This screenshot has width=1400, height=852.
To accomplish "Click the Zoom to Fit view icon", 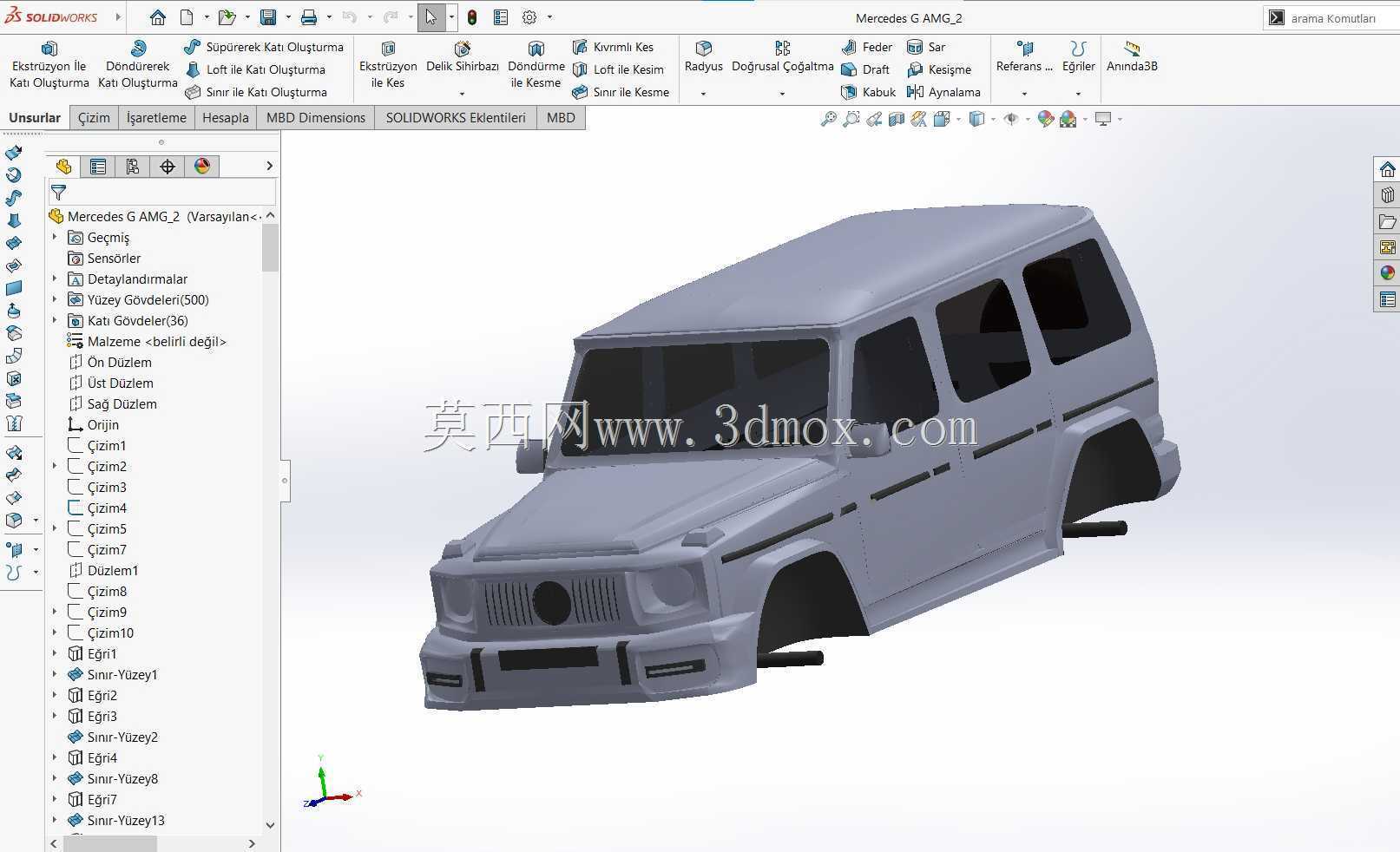I will [829, 119].
